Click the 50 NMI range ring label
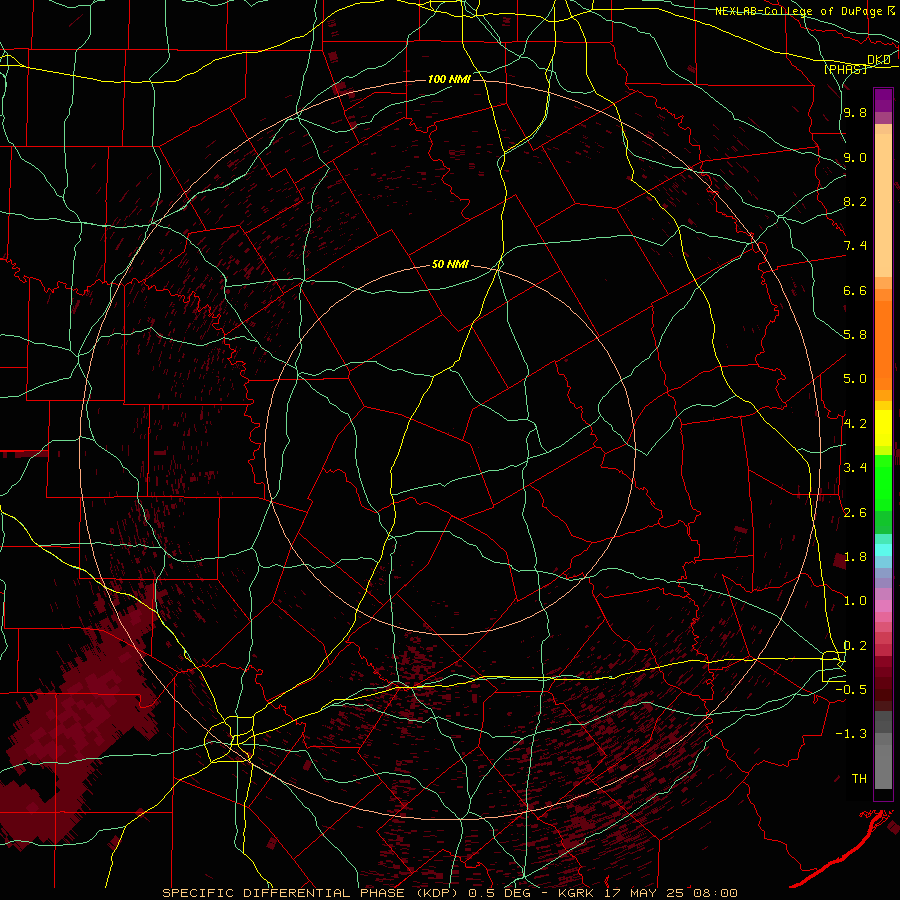 [450, 265]
